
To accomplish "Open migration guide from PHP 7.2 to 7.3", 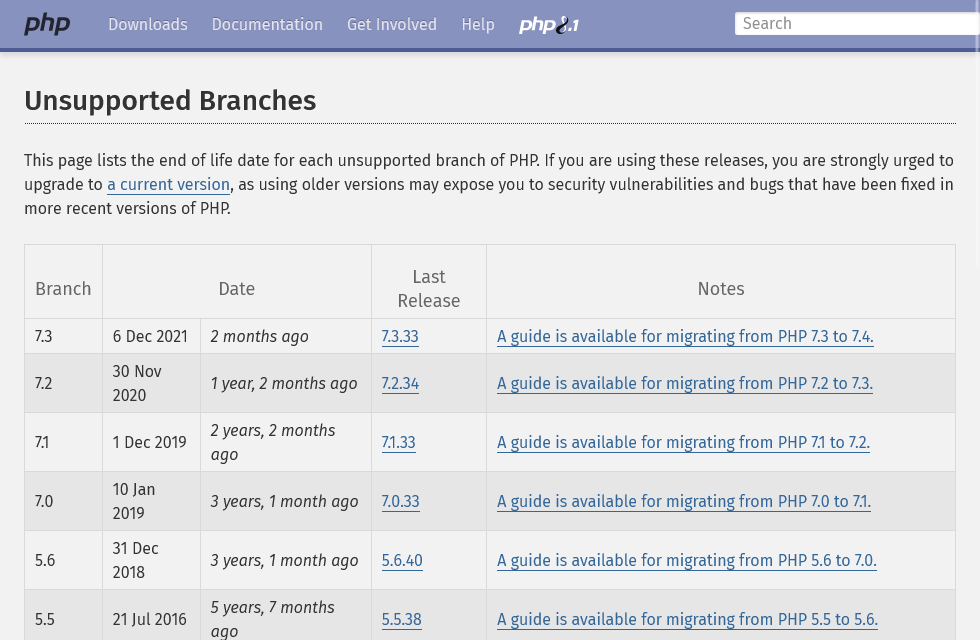I will (685, 383).
